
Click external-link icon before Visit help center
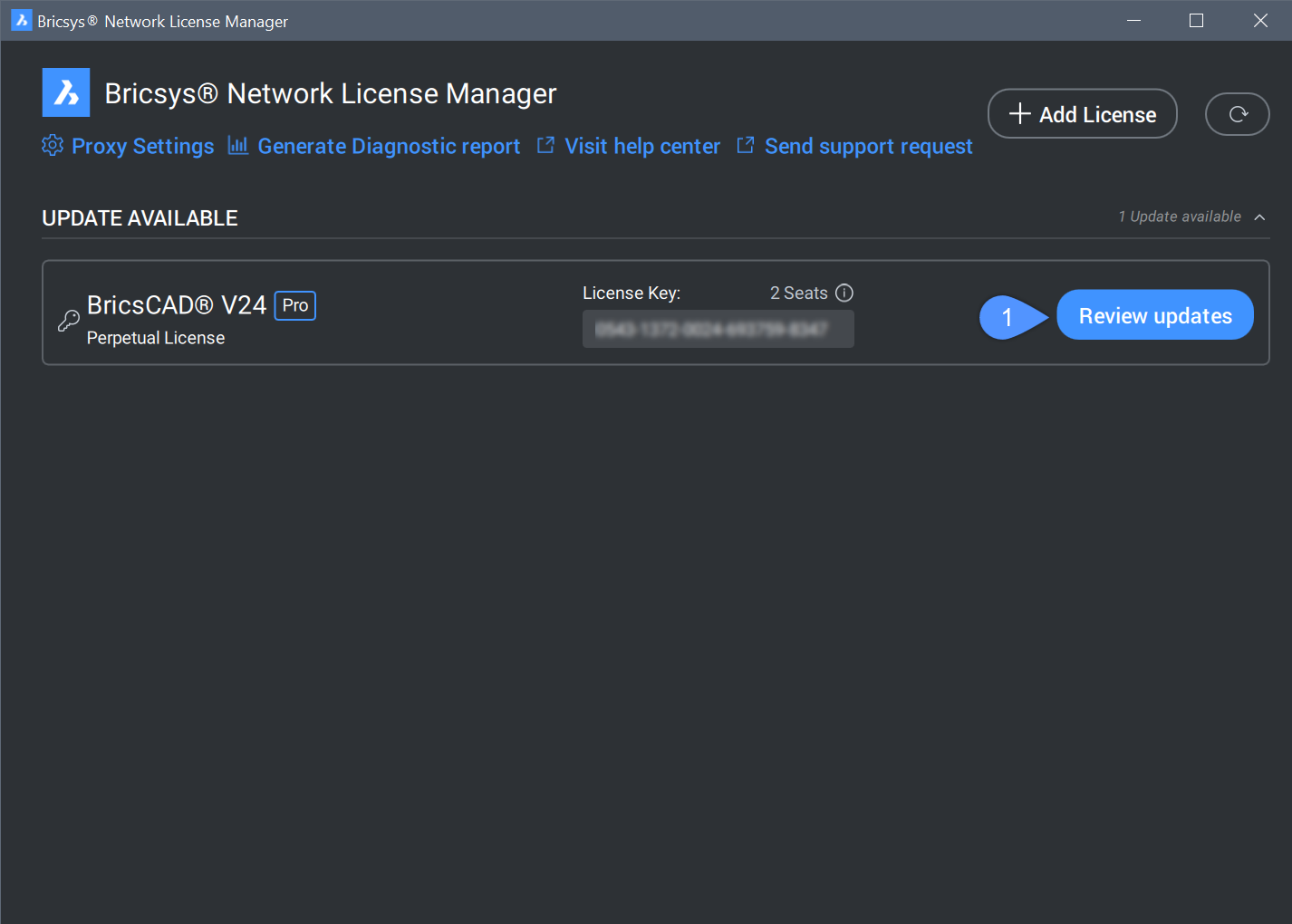click(545, 146)
